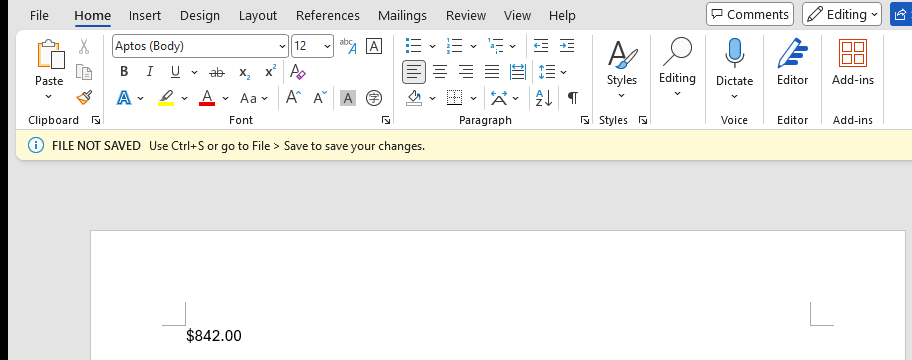The width and height of the screenshot is (912, 360).
Task: Toggle character shading
Action: pos(348,98)
